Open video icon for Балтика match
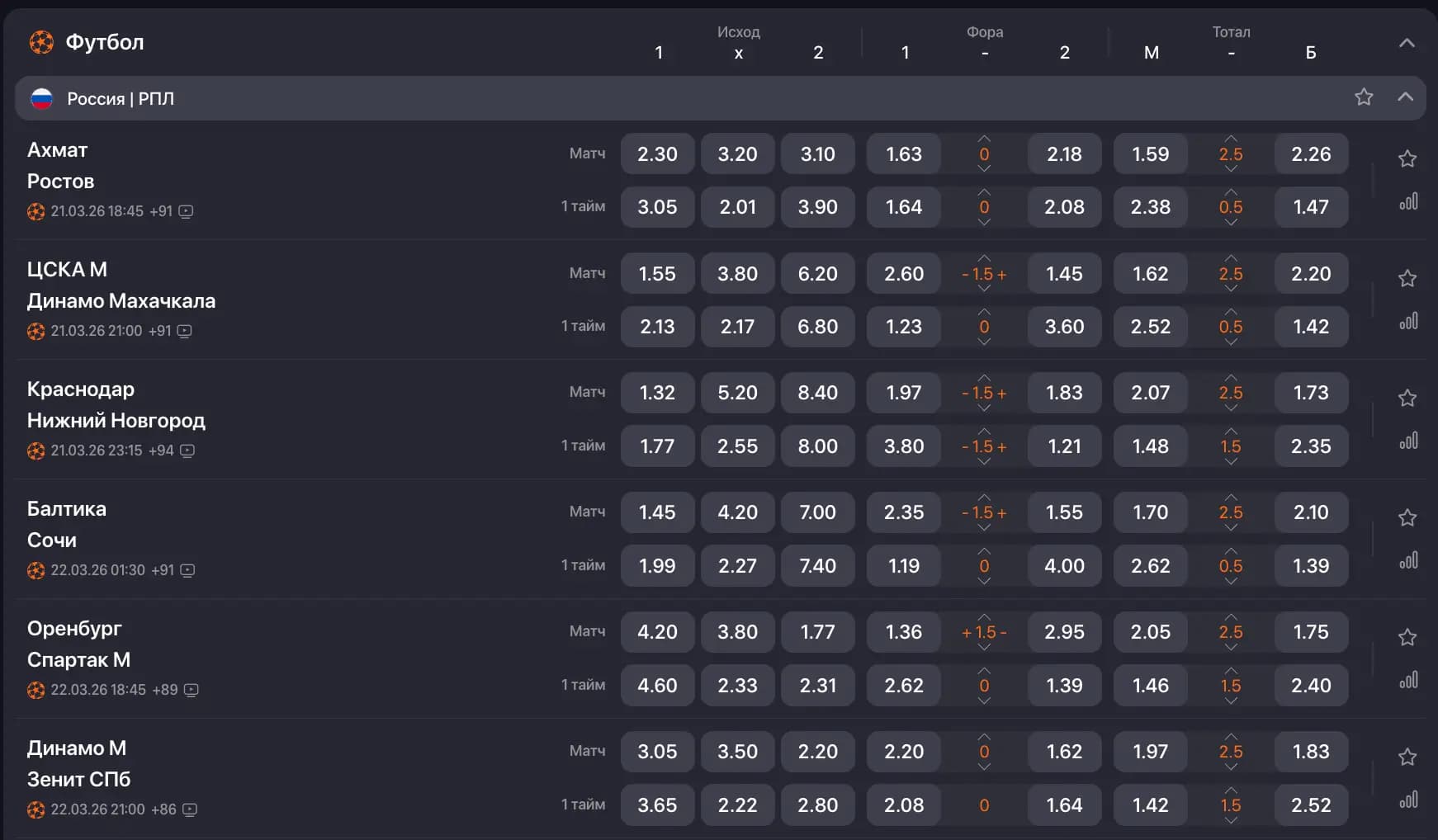Image resolution: width=1438 pixels, height=840 pixels. tap(187, 570)
